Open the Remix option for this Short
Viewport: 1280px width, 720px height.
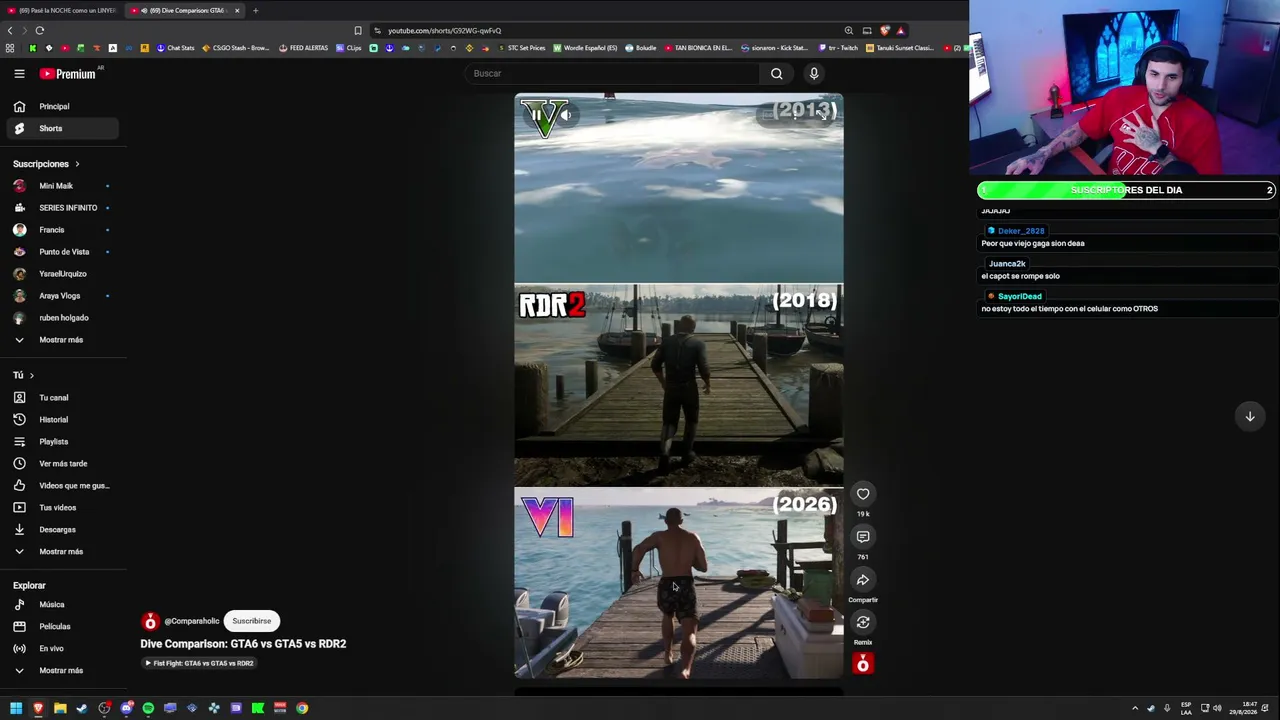point(863,623)
